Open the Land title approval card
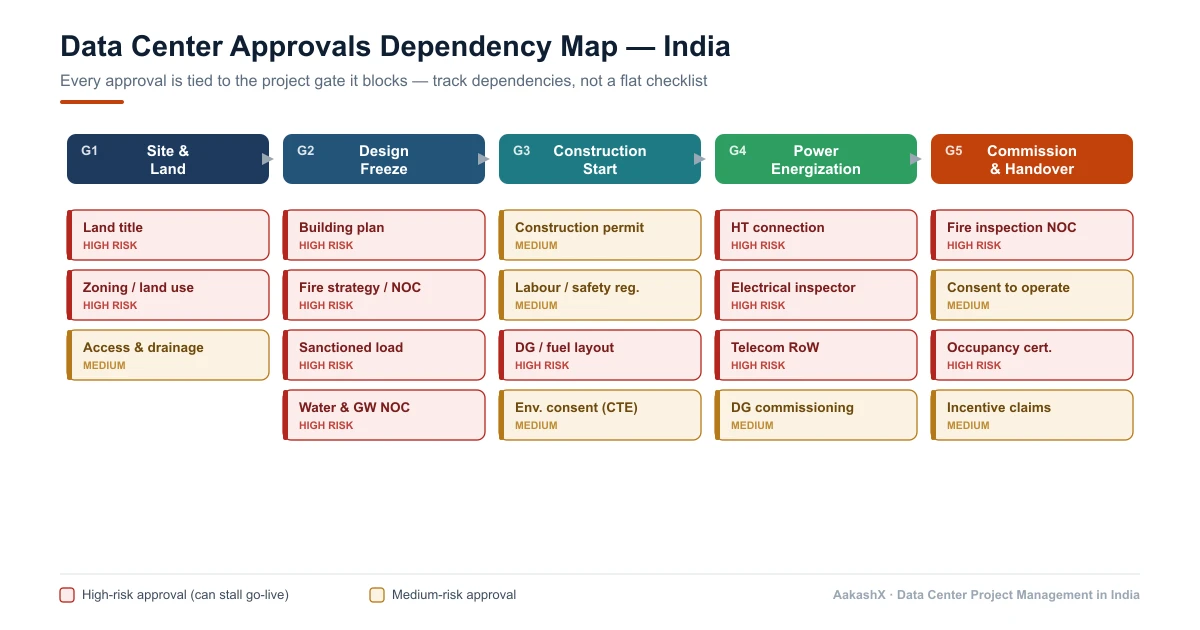This screenshot has height=630, width=1200. pos(168,235)
